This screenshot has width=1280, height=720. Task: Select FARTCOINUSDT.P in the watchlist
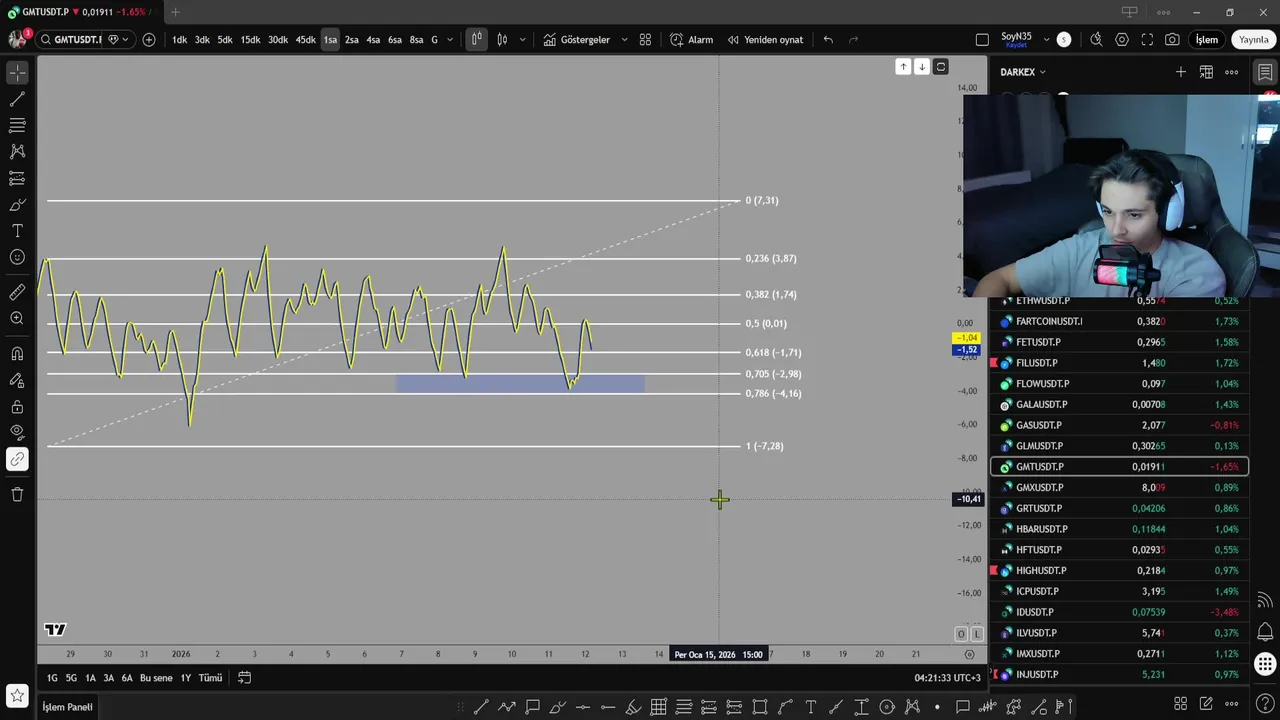1119,321
